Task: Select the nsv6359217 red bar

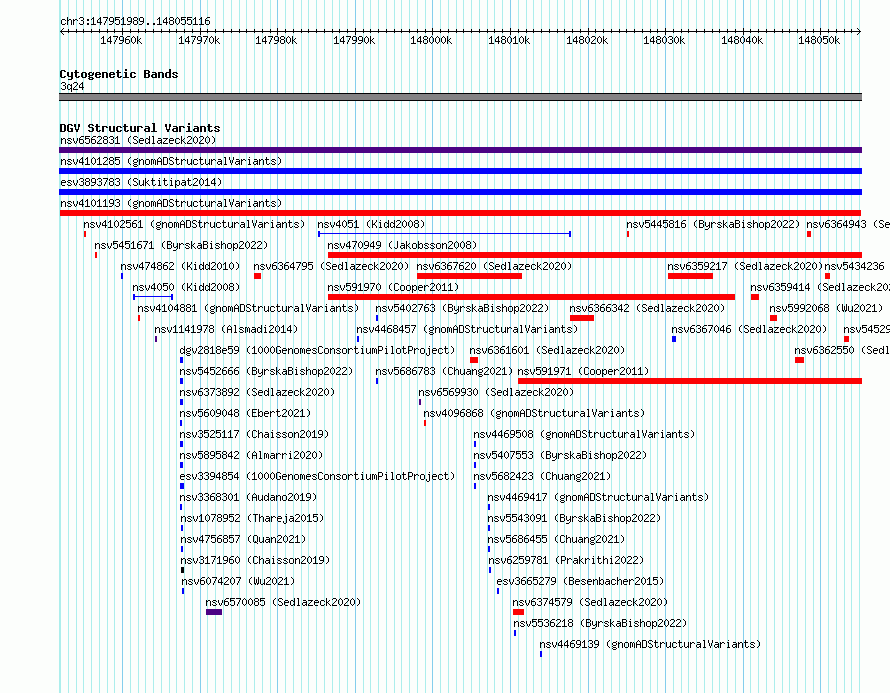Action: point(690,276)
